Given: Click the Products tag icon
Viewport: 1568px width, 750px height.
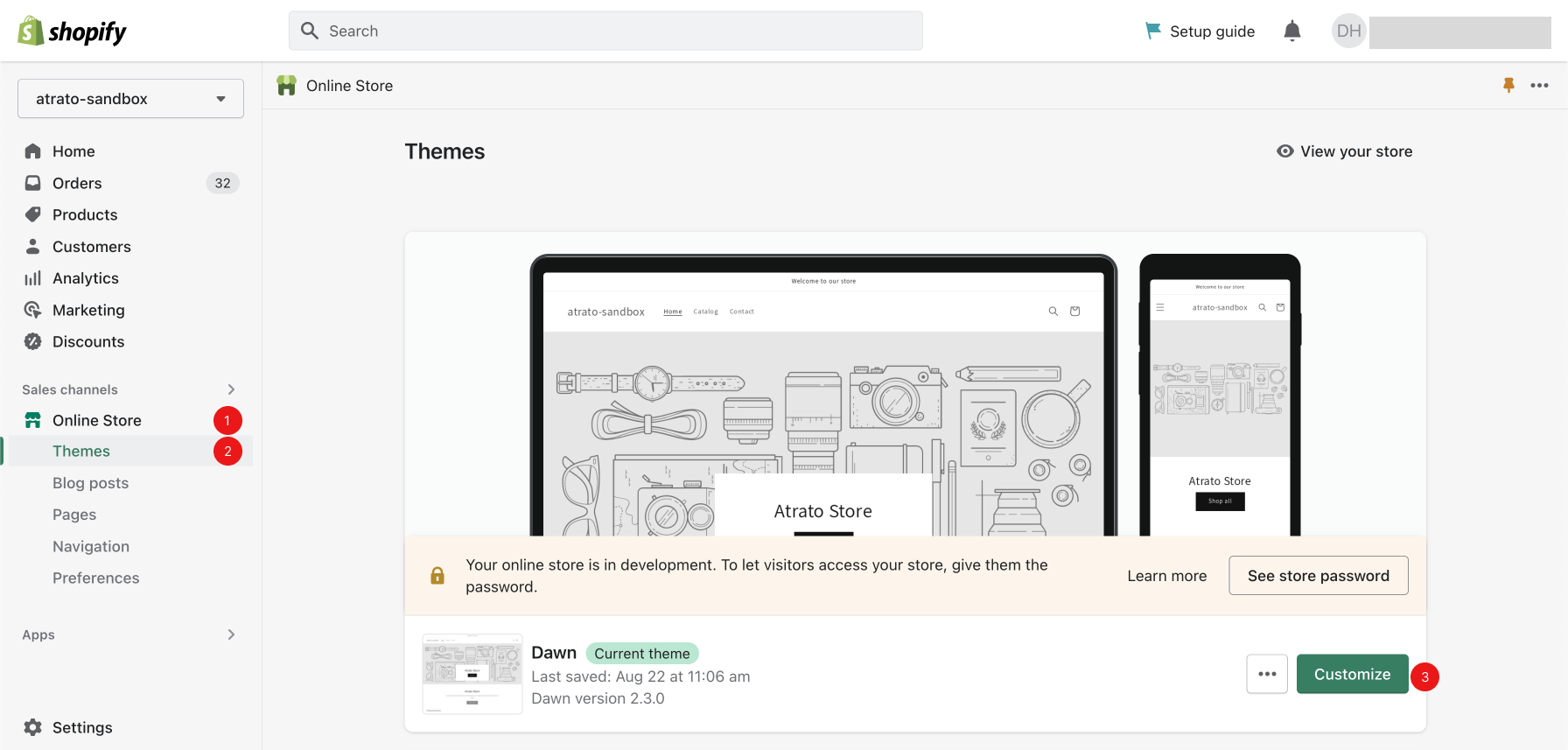Looking at the screenshot, I should (33, 214).
